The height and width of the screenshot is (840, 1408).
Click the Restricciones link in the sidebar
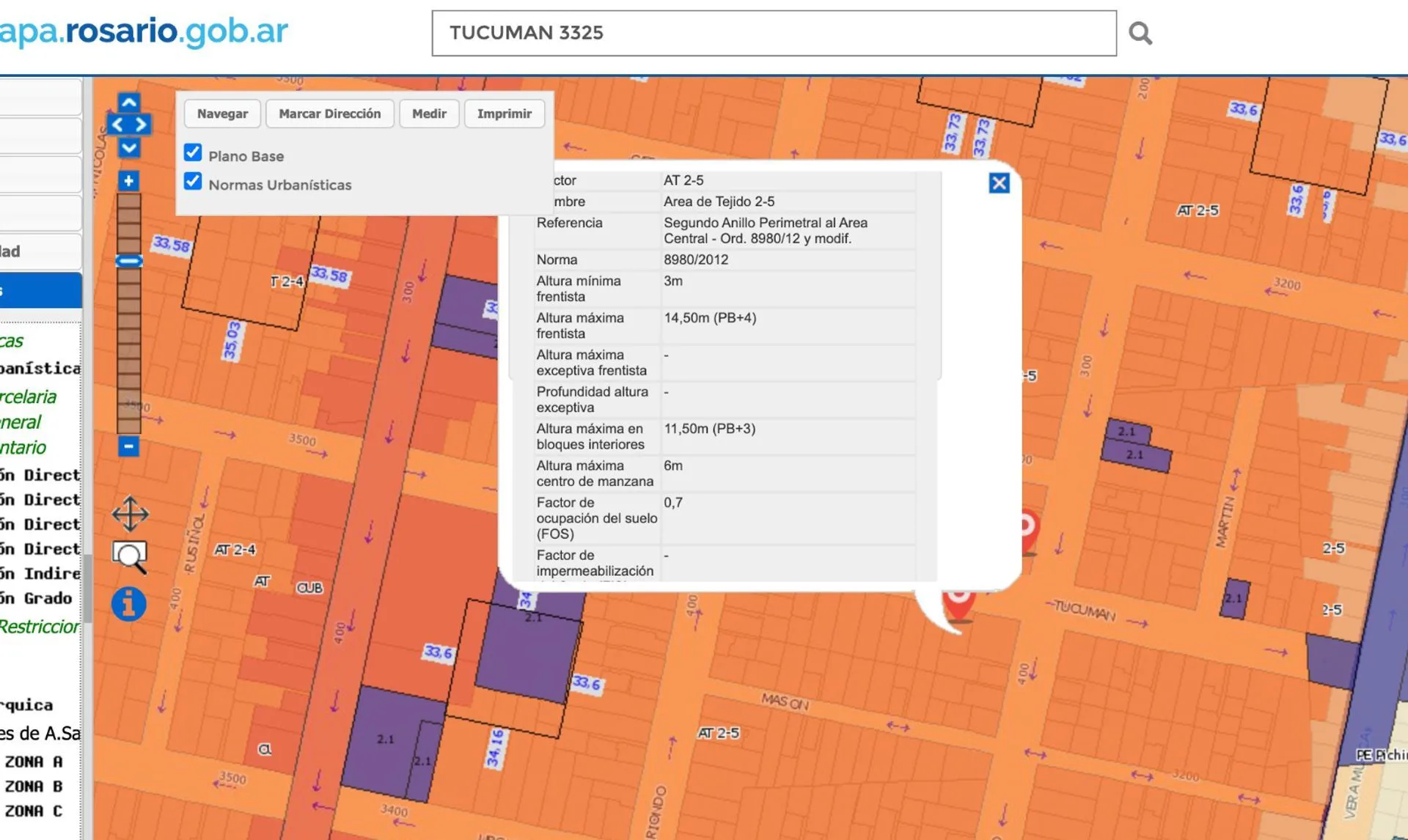pyautogui.click(x=40, y=627)
